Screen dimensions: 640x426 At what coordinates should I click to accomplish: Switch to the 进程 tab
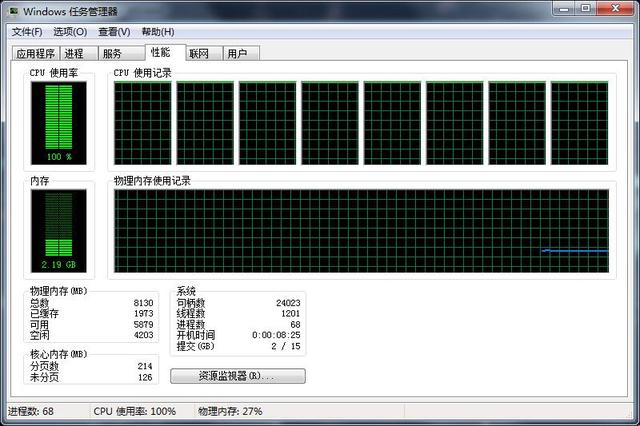[x=79, y=53]
